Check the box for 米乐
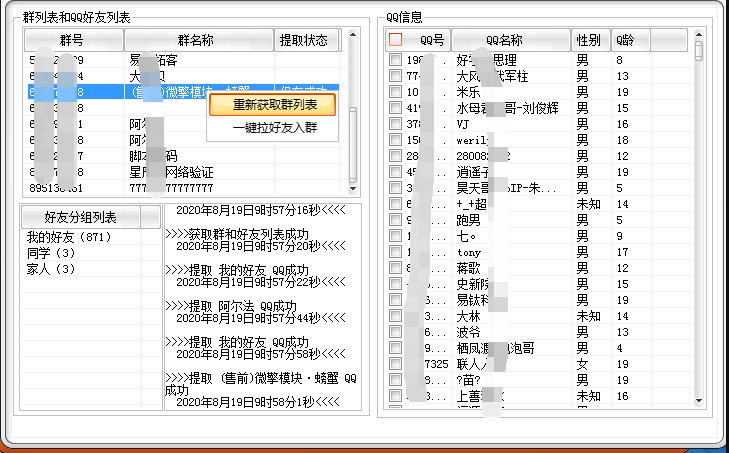This screenshot has width=729, height=453. click(396, 92)
